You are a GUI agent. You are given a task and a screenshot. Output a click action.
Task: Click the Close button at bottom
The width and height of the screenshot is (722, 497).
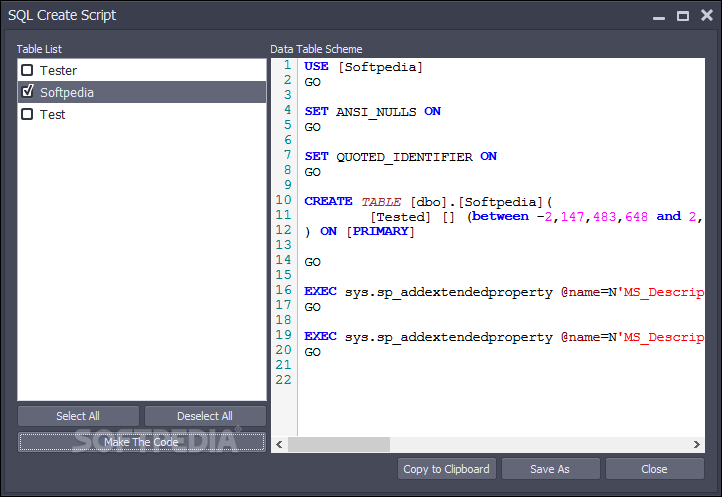[x=654, y=469]
